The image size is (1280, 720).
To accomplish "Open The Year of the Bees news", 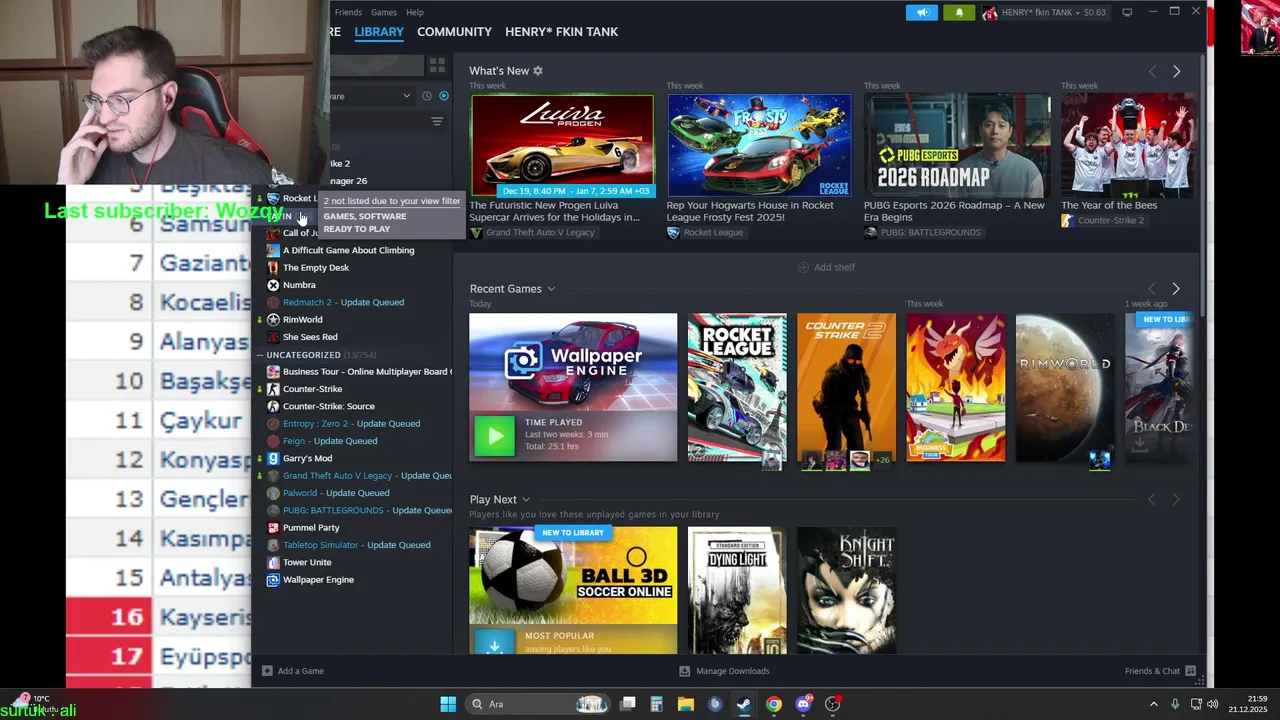I will [x=1128, y=146].
